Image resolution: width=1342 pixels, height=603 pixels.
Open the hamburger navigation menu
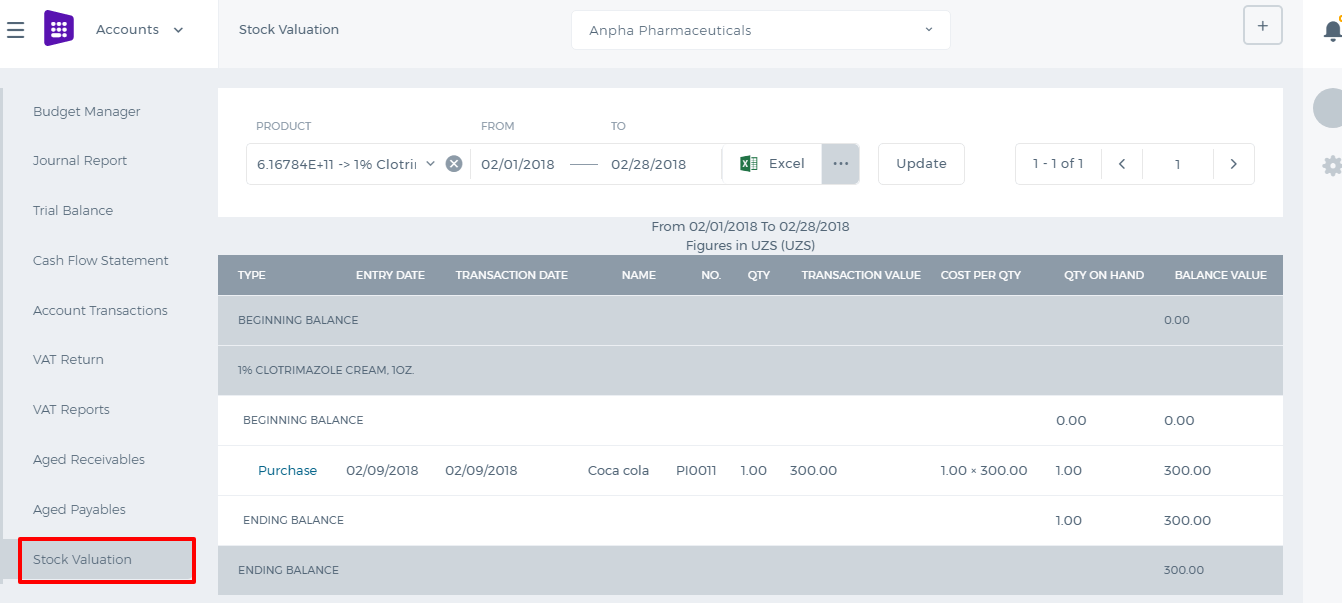pyautogui.click(x=15, y=30)
